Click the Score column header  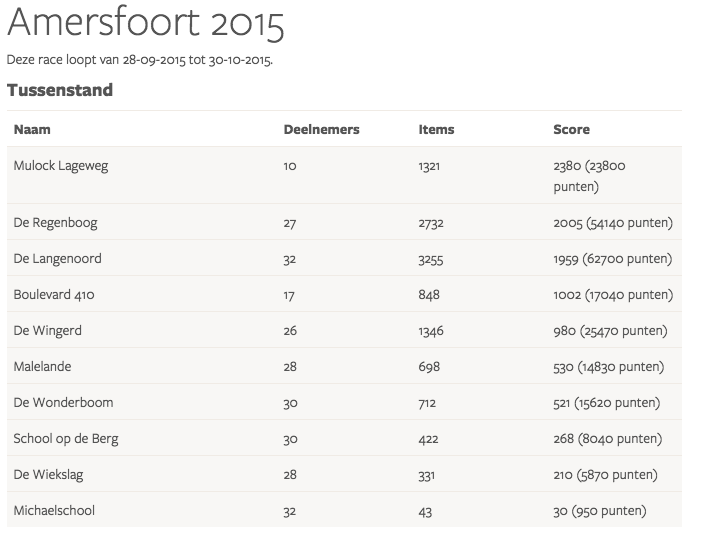click(571, 129)
